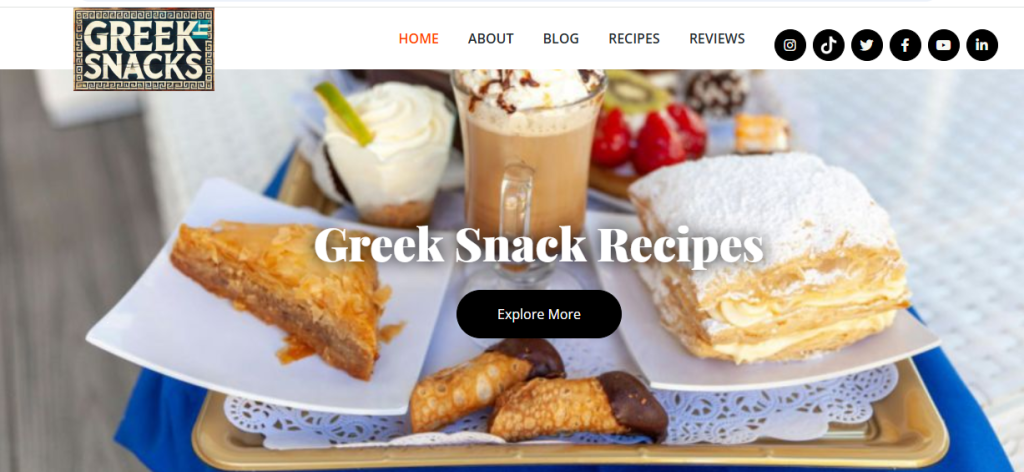Click the whipped cream on the coffee glass

pos(528,90)
